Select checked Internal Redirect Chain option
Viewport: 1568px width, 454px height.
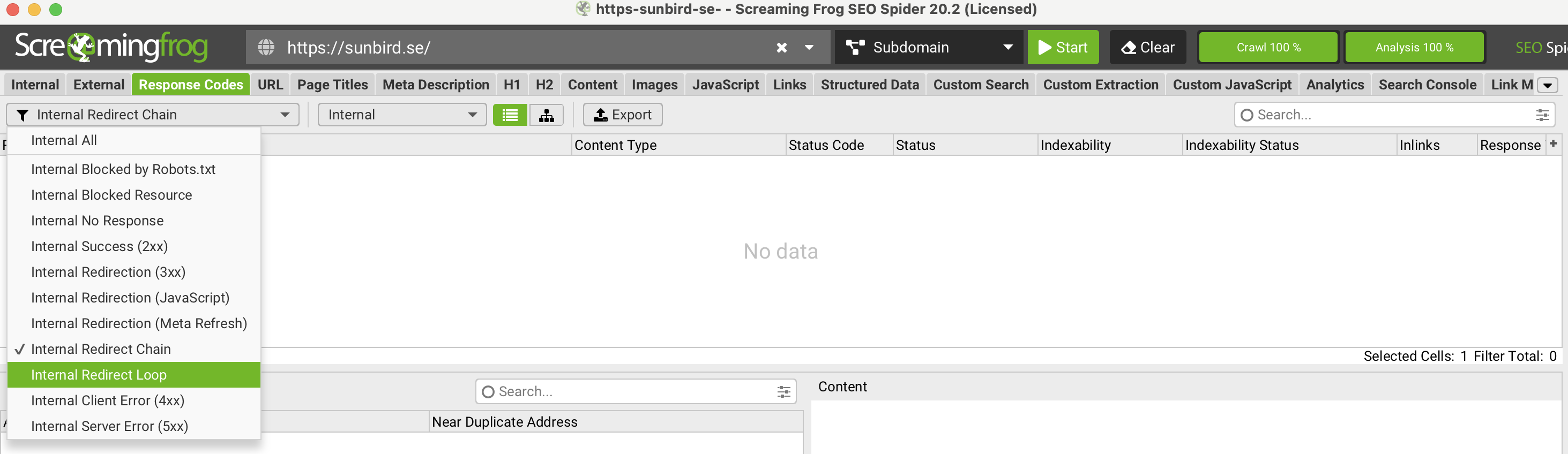coord(134,349)
